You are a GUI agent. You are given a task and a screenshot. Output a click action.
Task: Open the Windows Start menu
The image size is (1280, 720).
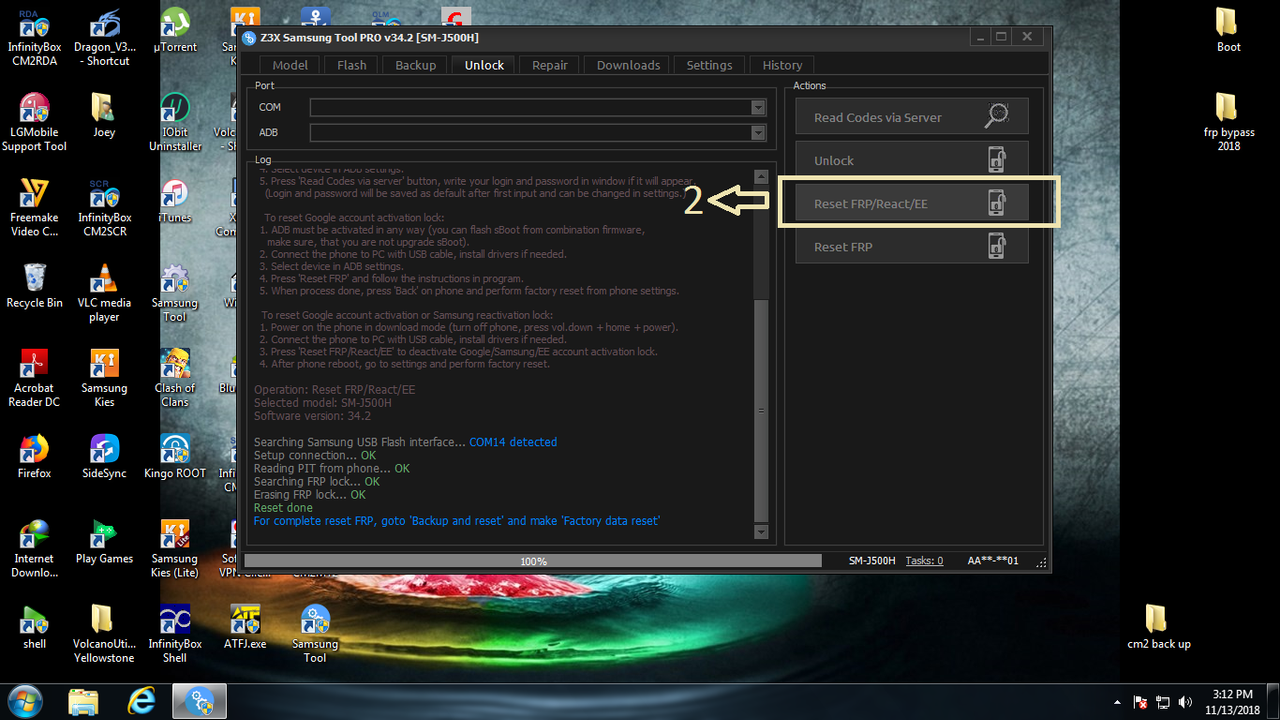coord(24,701)
